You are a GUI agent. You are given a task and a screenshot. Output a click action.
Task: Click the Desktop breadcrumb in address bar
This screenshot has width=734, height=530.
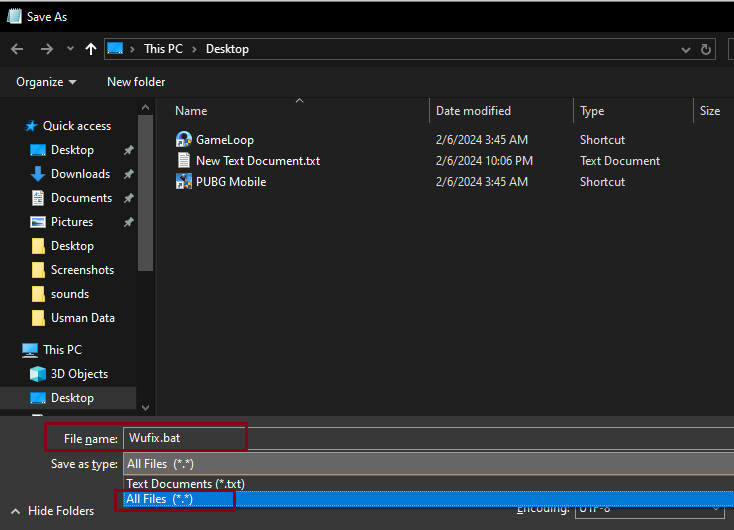point(227,49)
